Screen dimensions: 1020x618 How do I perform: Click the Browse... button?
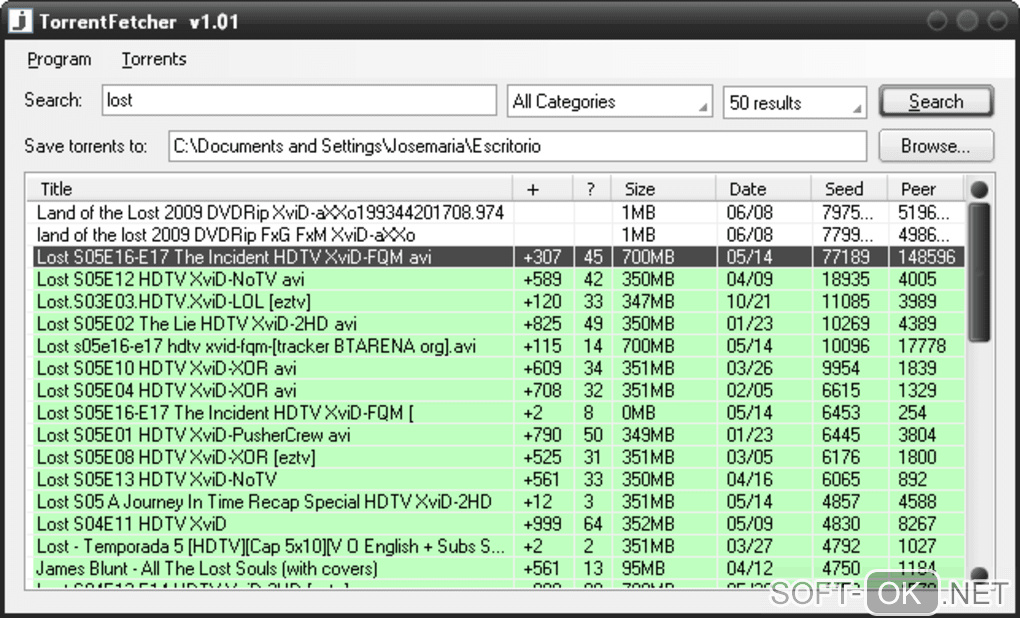(936, 146)
